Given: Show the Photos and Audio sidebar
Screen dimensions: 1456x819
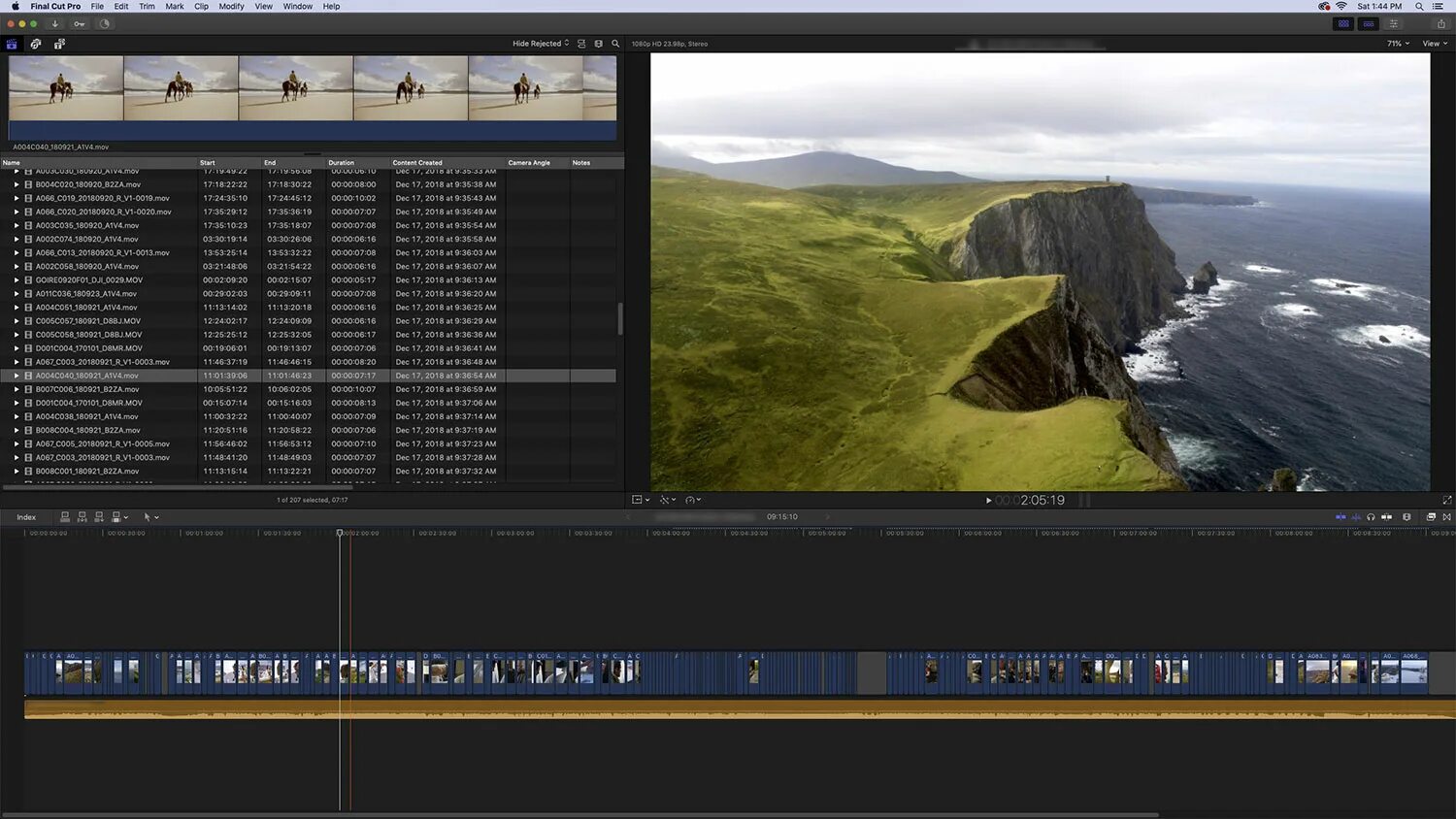Looking at the screenshot, I should pyautogui.click(x=35, y=44).
